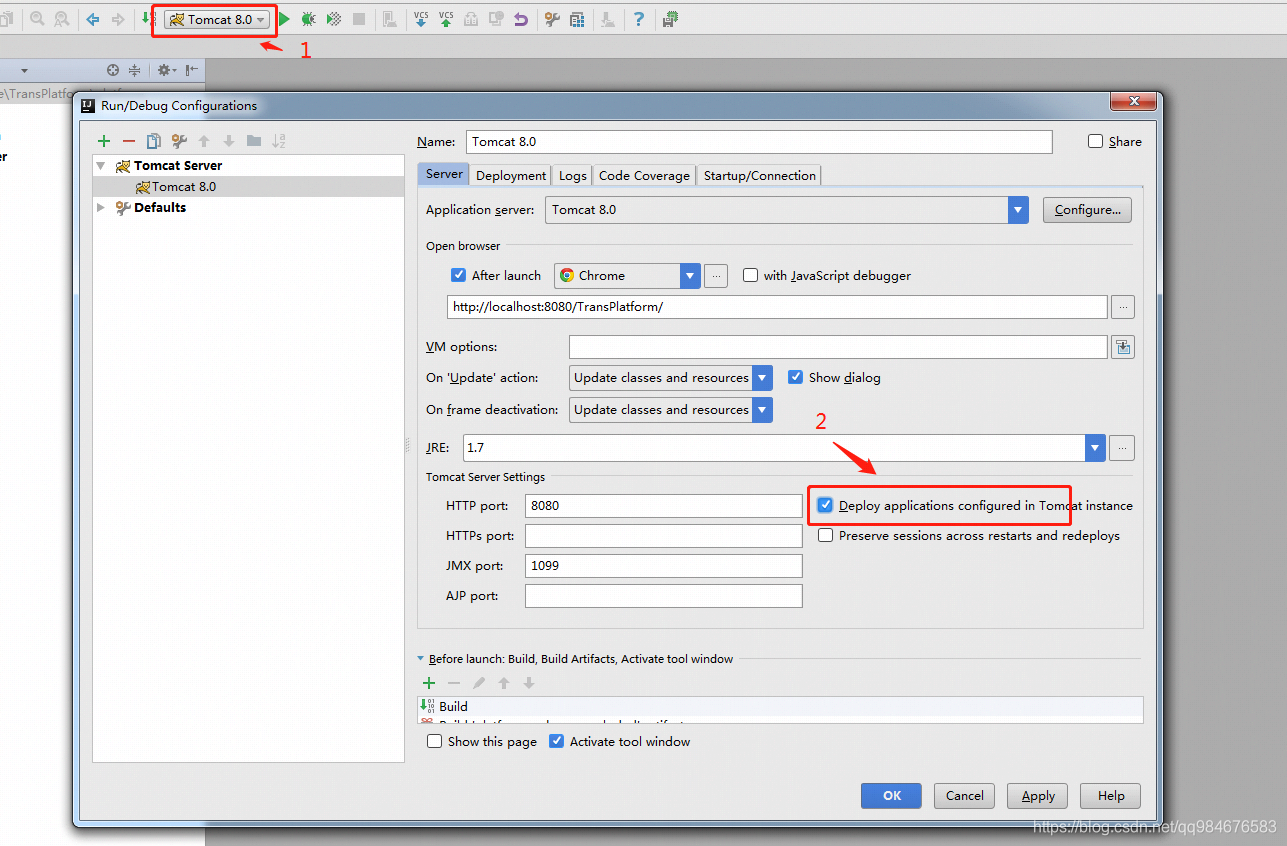This screenshot has width=1287, height=846.
Task: Click ellipsis button beside the localhost URL field
Action: click(1123, 306)
